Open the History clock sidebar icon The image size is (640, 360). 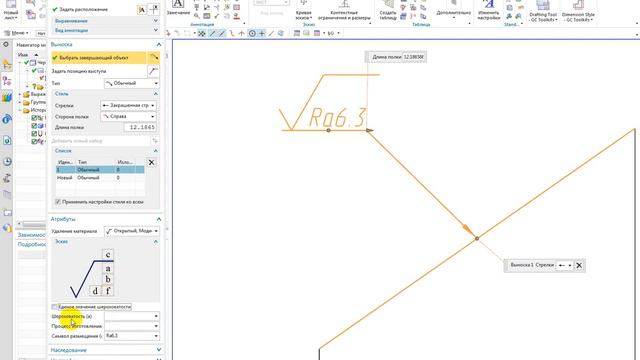click(7, 162)
